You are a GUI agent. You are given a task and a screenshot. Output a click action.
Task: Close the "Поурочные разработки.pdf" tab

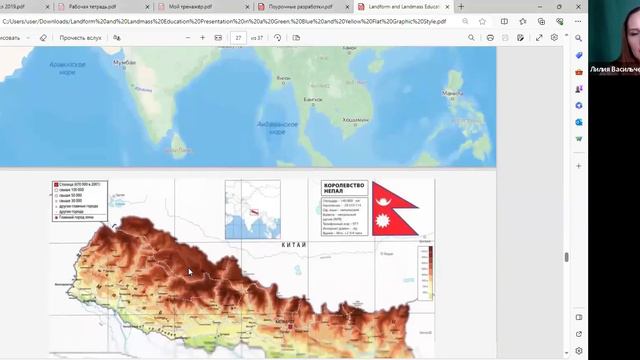(x=347, y=7)
